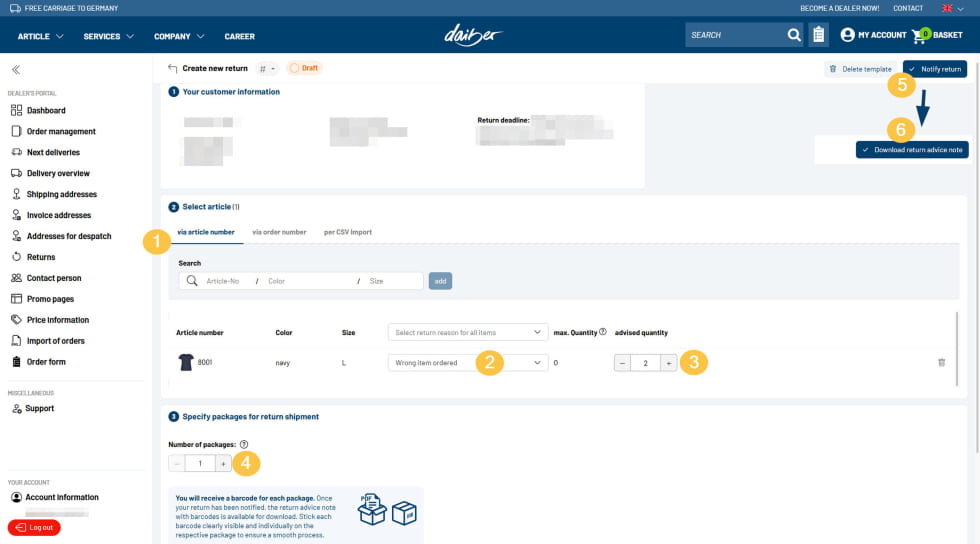Click the advised quantity value field
The image size is (980, 544).
645,363
